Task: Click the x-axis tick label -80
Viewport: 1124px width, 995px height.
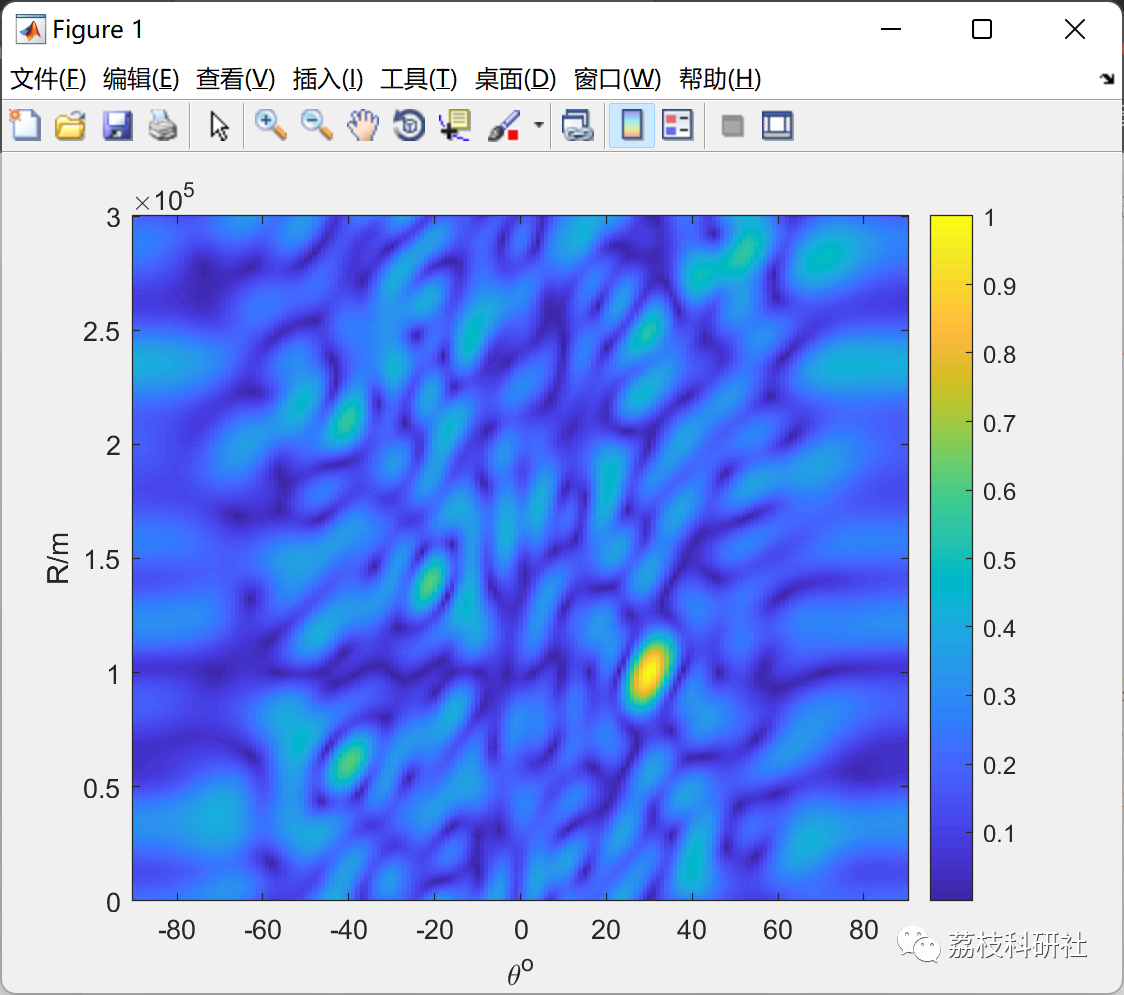Action: pyautogui.click(x=176, y=930)
